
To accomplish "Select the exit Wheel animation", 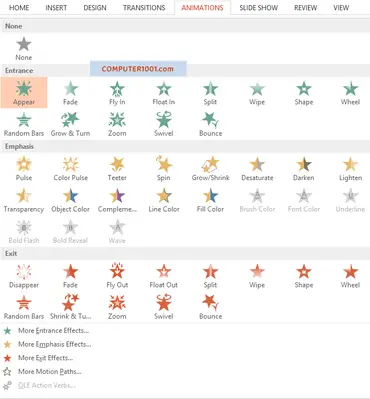I will tap(350, 276).
